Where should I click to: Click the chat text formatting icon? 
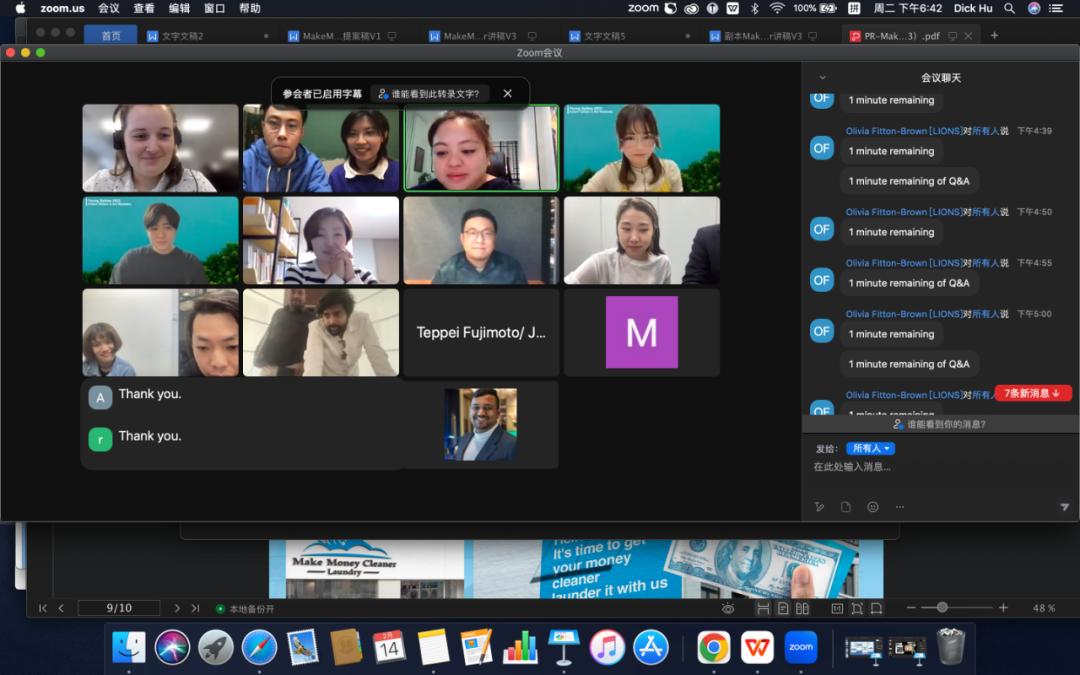pyautogui.click(x=819, y=507)
